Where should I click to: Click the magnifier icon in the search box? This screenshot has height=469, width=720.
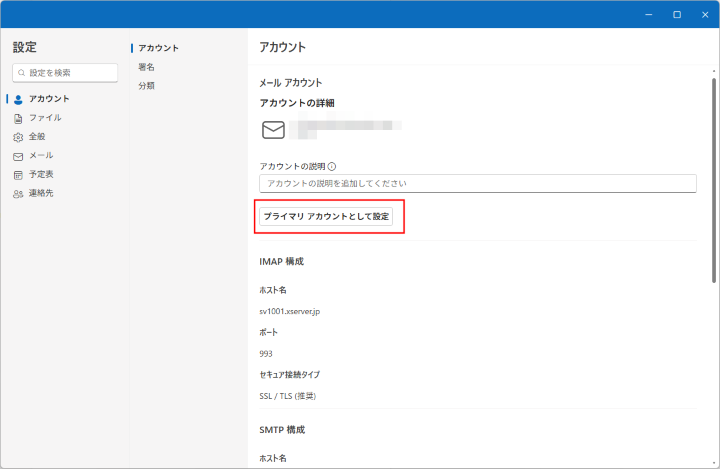tap(21, 73)
